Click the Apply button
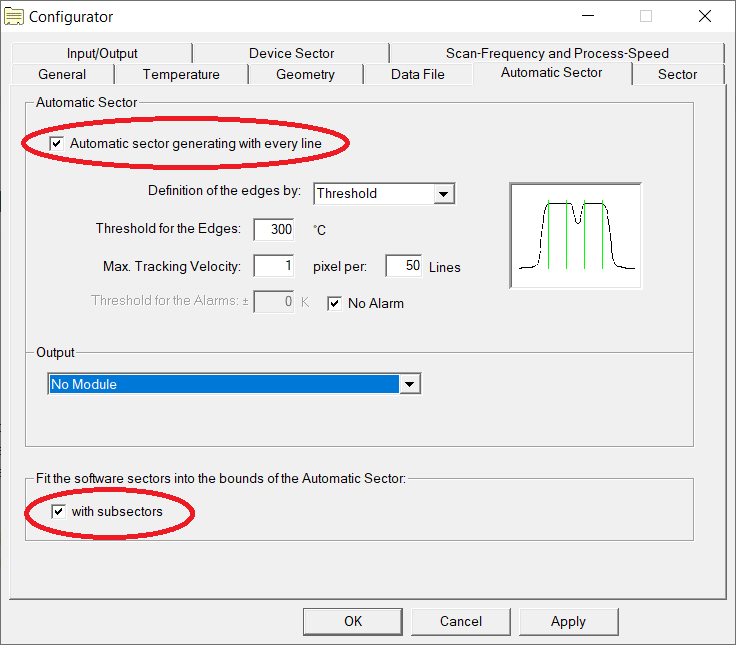This screenshot has height=645, width=736. [x=568, y=622]
